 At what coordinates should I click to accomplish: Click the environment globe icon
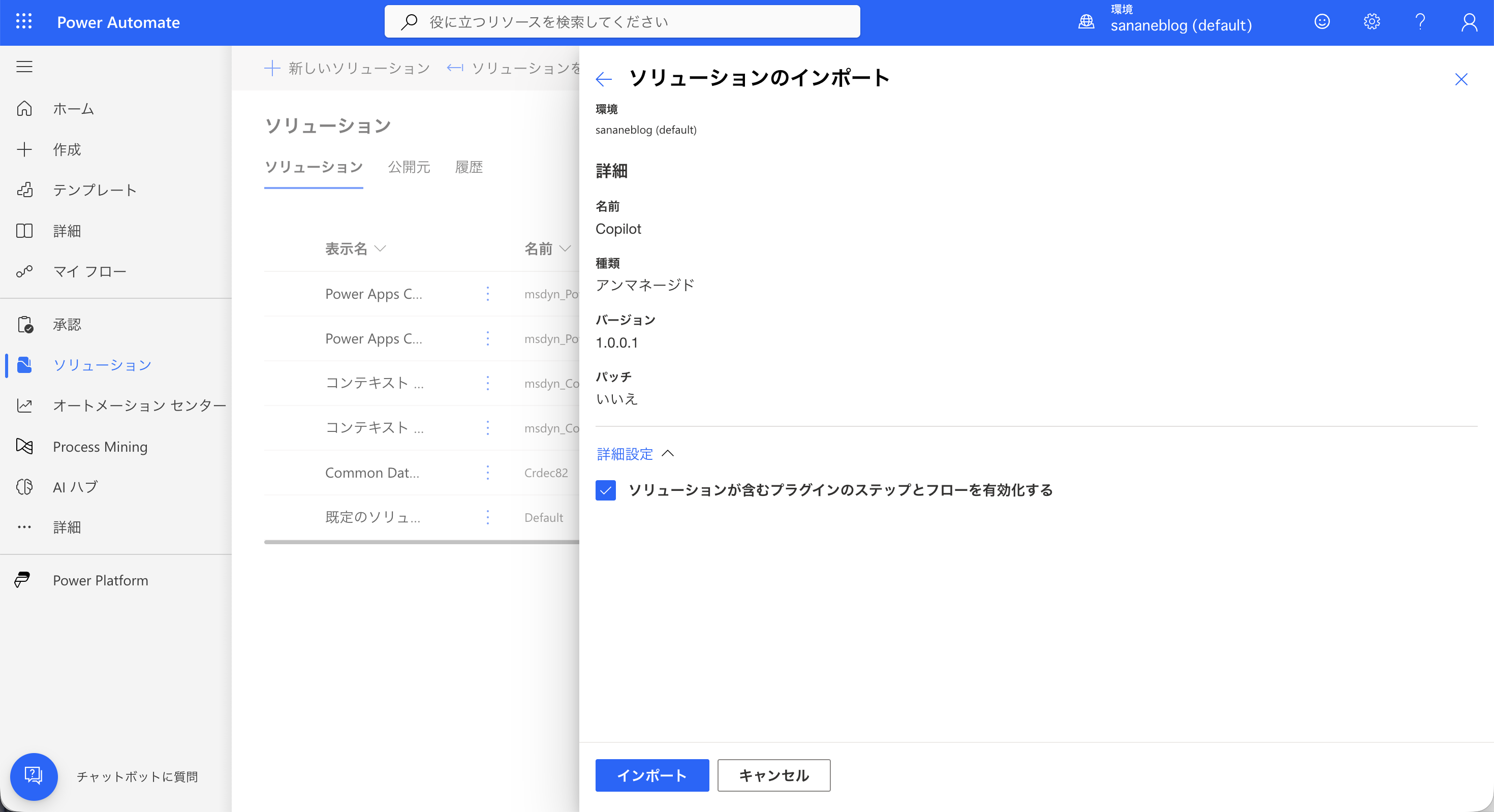(1086, 22)
